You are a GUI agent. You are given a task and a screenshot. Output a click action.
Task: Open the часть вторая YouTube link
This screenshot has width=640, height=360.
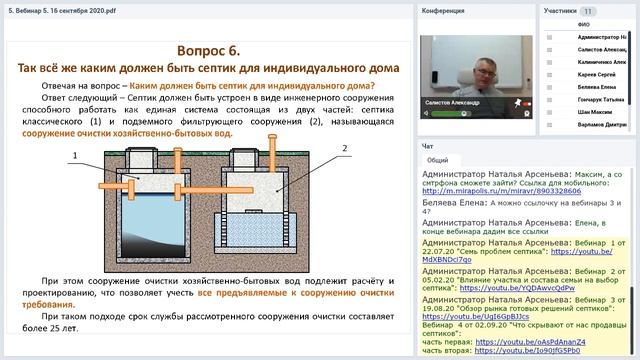pyautogui.click(x=527, y=351)
